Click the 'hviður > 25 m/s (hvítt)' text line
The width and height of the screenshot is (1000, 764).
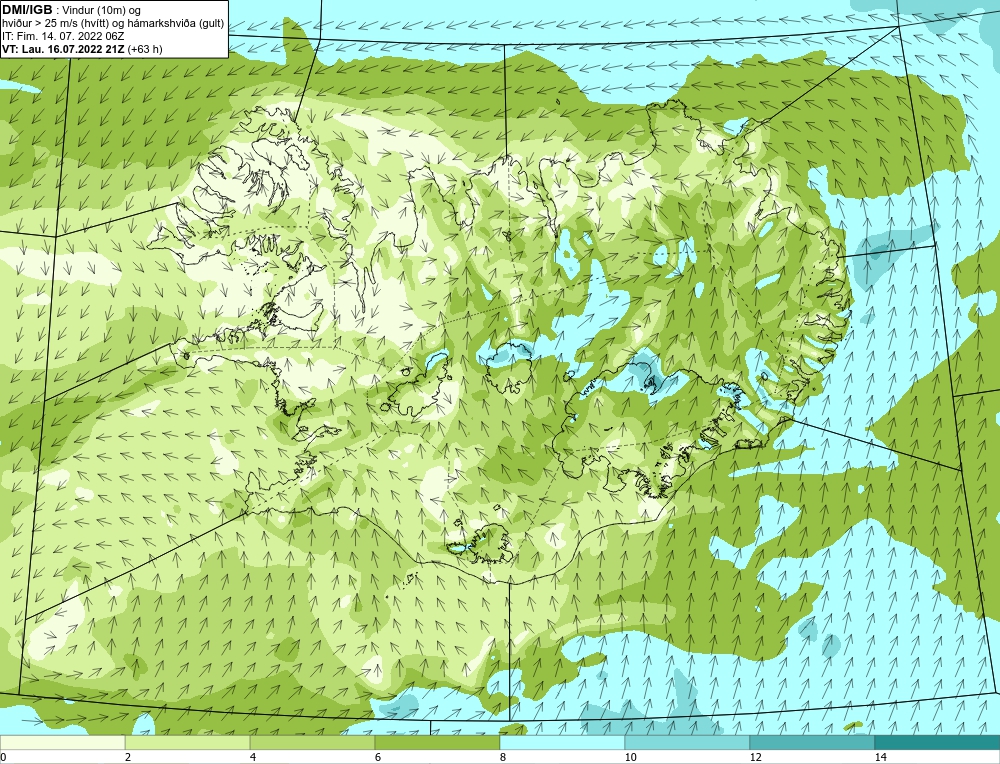pyautogui.click(x=53, y=24)
